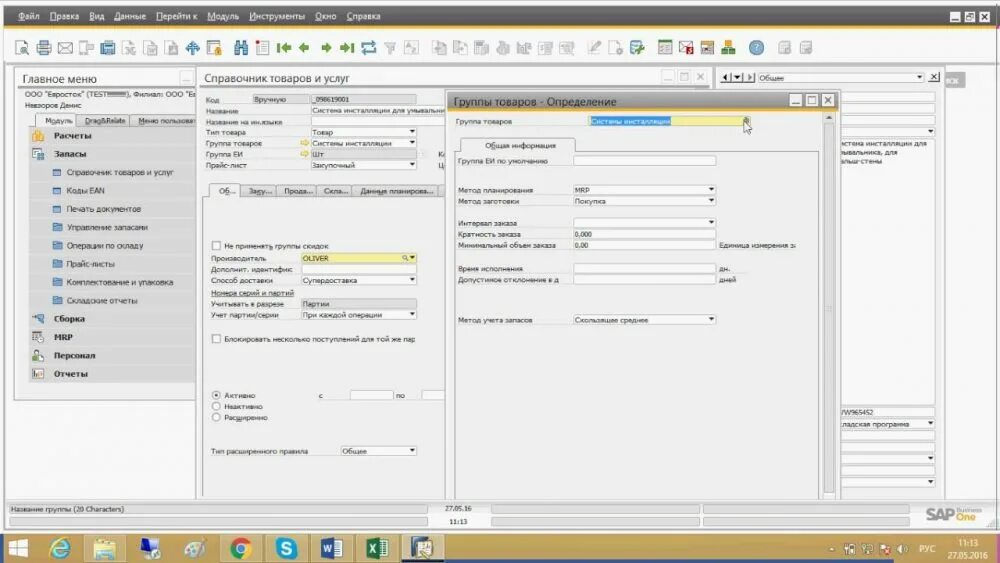The height and width of the screenshot is (563, 1000).
Task: Switch to Add mode icon
Action: [x=262, y=48]
